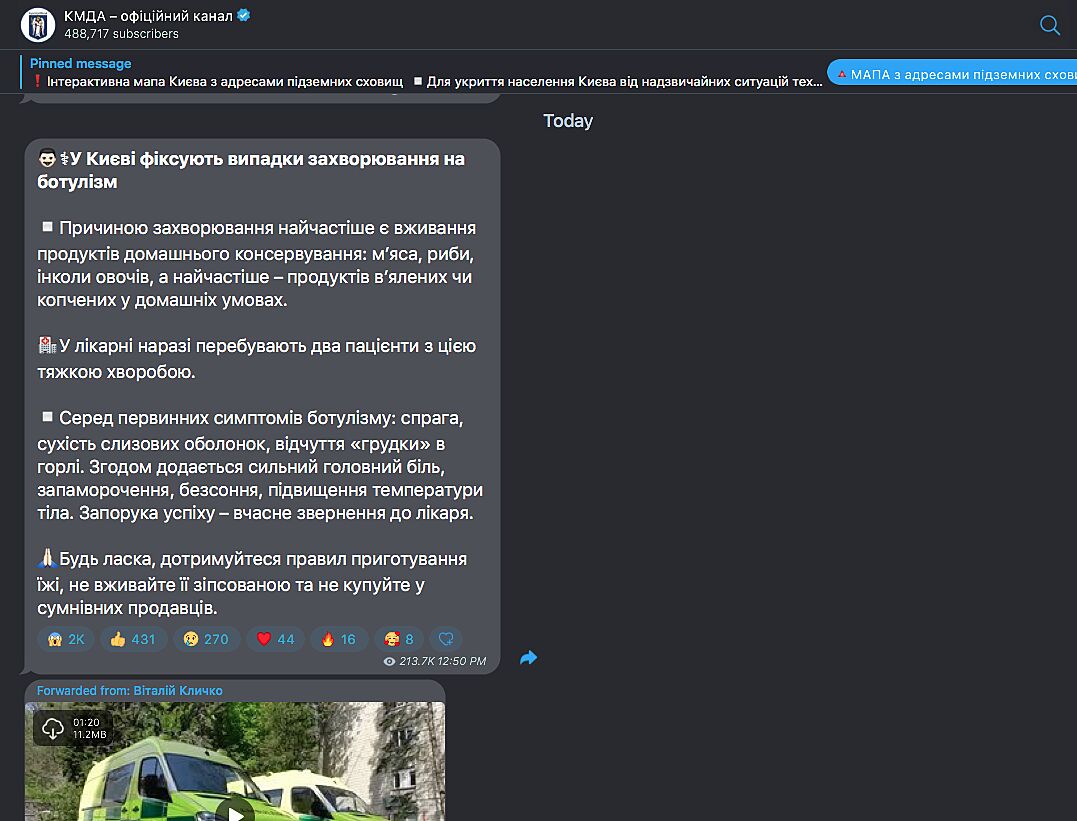1077x821 pixels.
Task: React with the fire emoji 16
Action: pos(337,639)
